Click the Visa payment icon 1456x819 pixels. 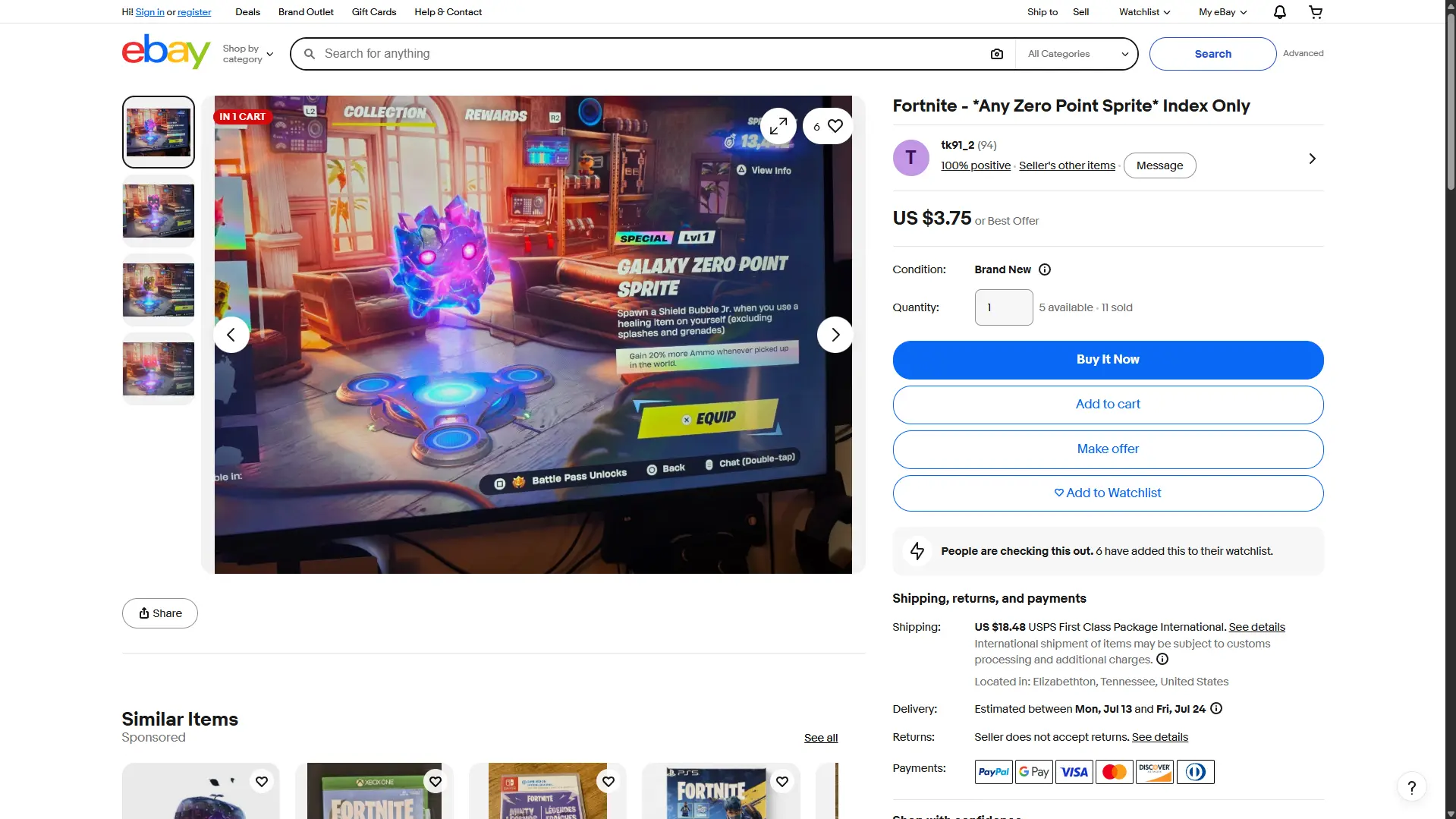(x=1074, y=772)
